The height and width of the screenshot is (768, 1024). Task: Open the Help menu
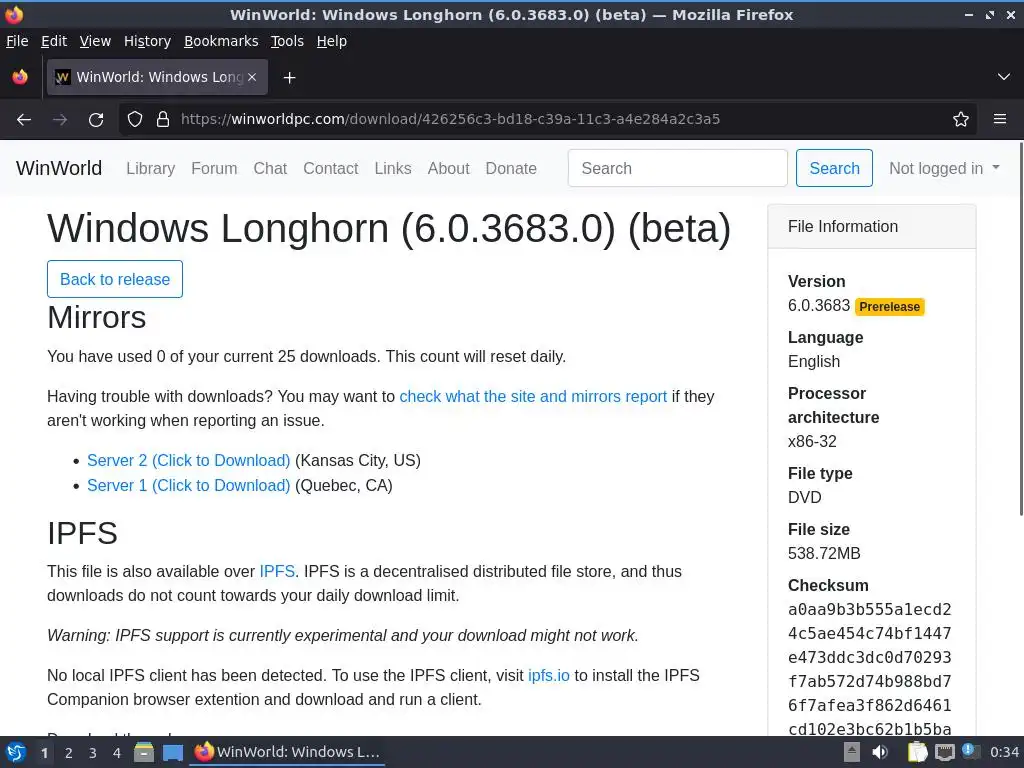pos(332,41)
